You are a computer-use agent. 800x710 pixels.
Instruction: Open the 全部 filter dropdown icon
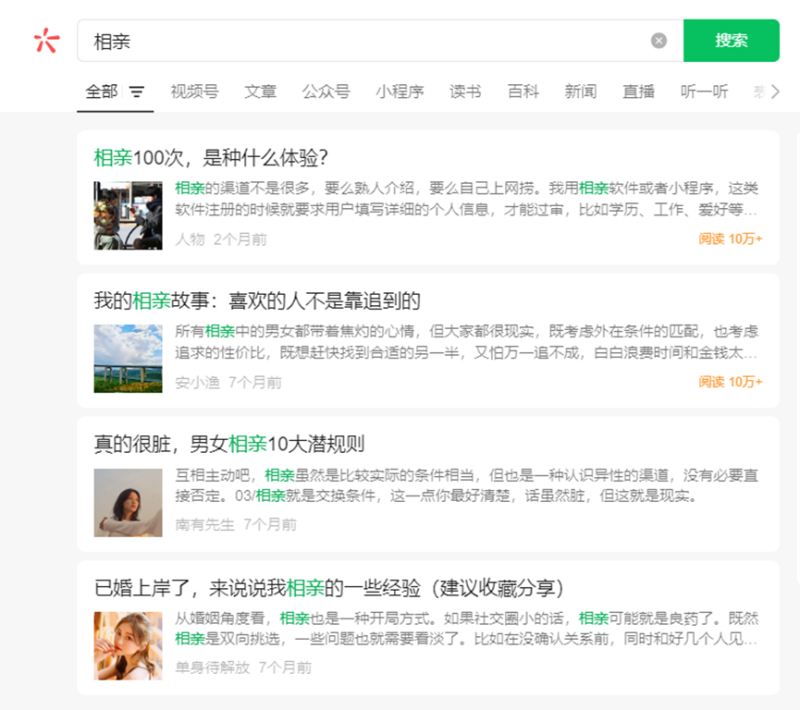[137, 92]
